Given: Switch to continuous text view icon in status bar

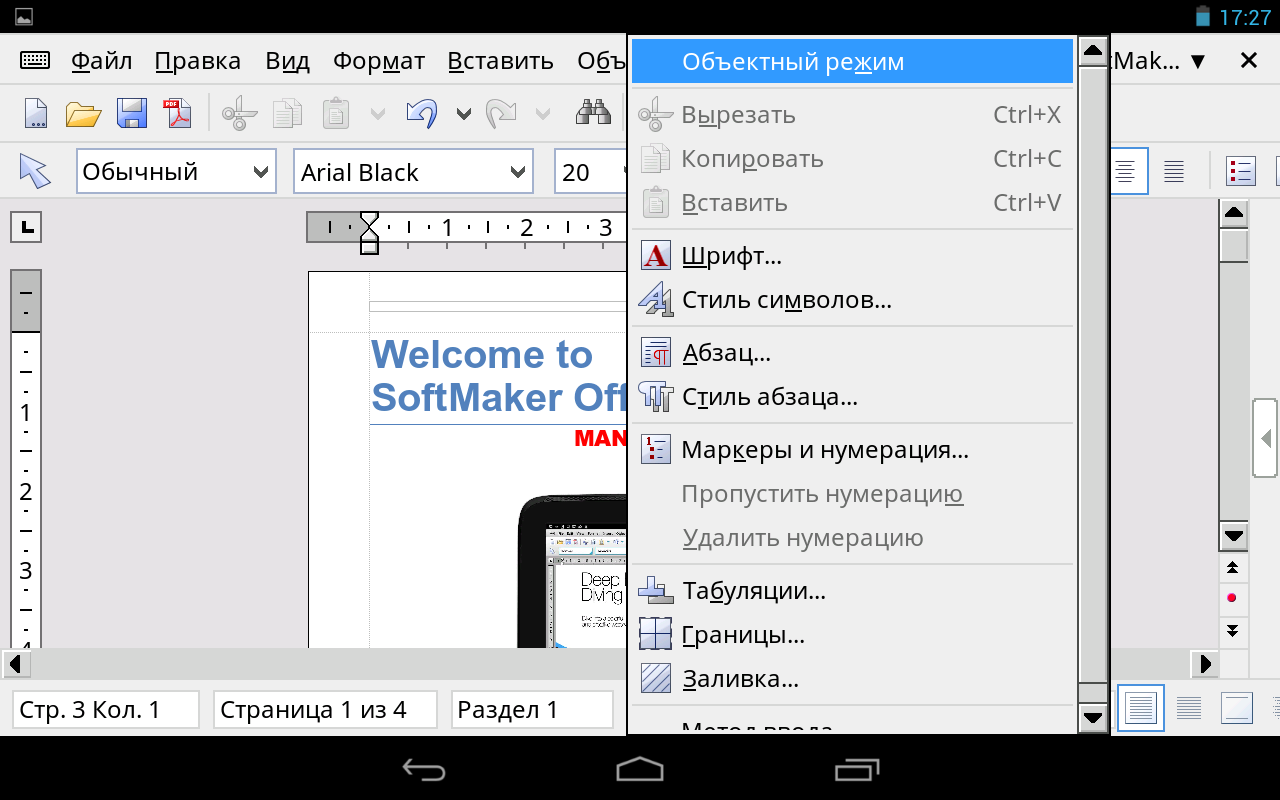Looking at the screenshot, I should point(1189,709).
